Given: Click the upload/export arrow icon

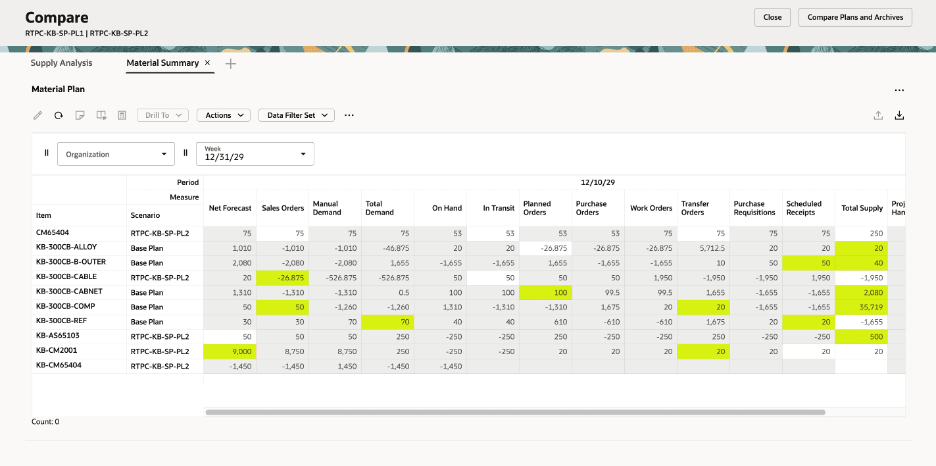Looking at the screenshot, I should [878, 116].
